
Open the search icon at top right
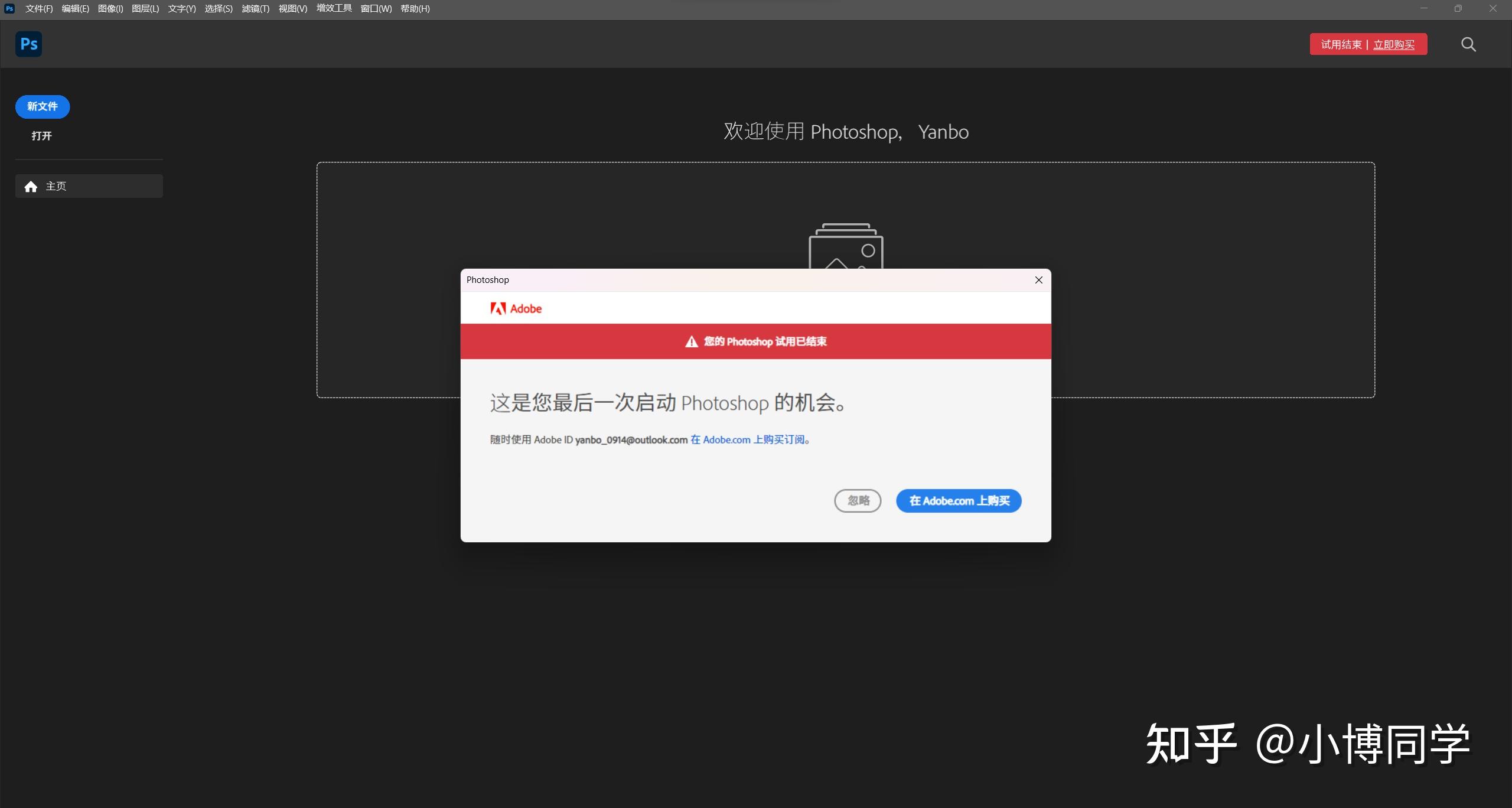(x=1468, y=44)
